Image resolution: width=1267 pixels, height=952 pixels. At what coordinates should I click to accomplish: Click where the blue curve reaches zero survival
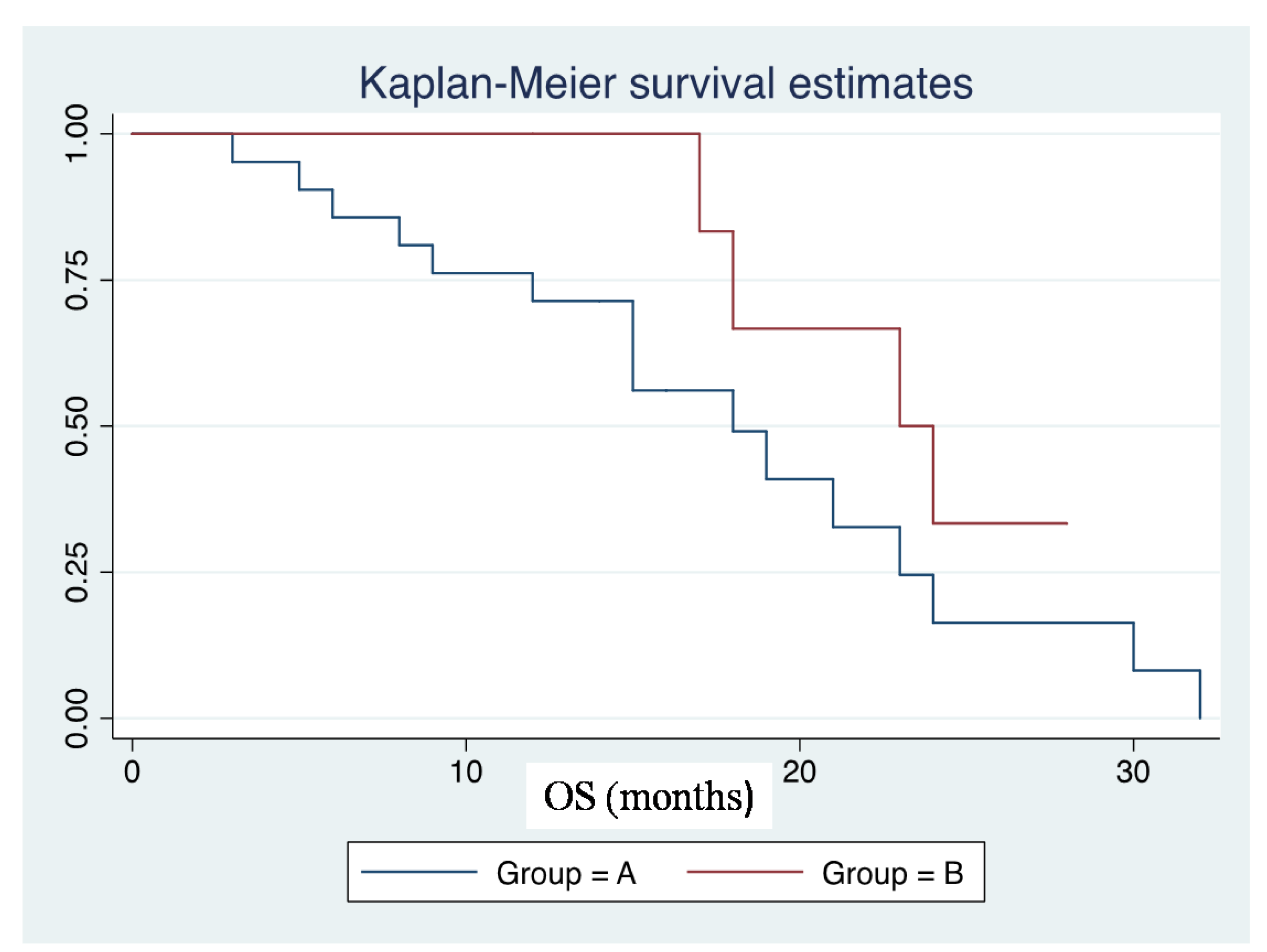[1200, 717]
